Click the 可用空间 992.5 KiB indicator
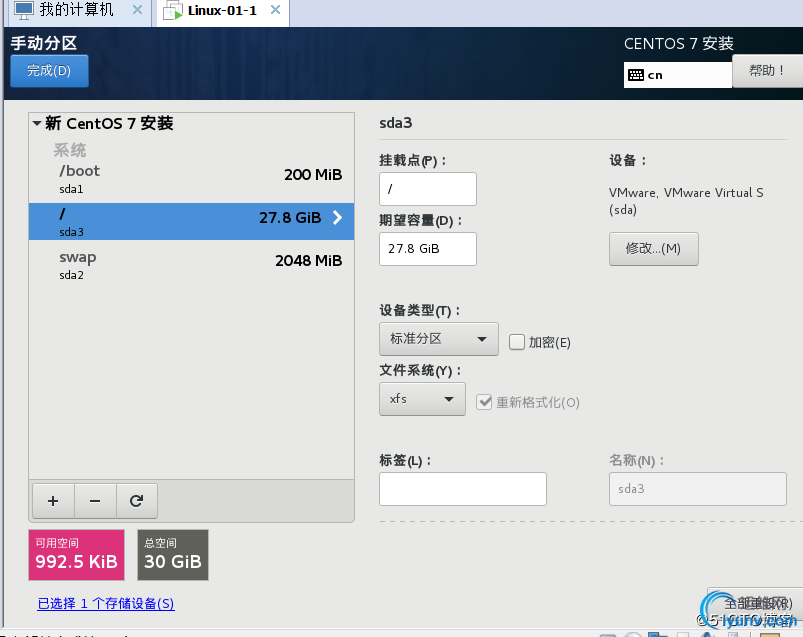This screenshot has height=637, width=803. tap(76, 555)
